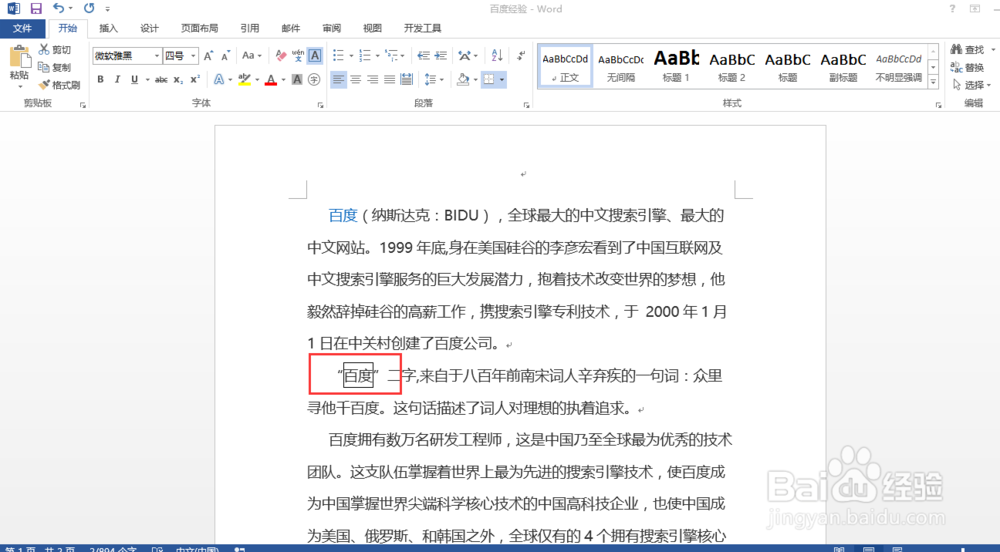Click the text highlight color button
This screenshot has width=1000, height=552.
[244, 80]
